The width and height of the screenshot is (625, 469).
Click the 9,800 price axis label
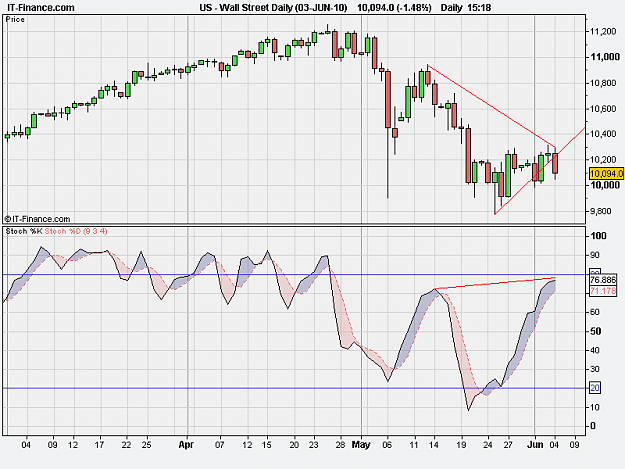(601, 211)
